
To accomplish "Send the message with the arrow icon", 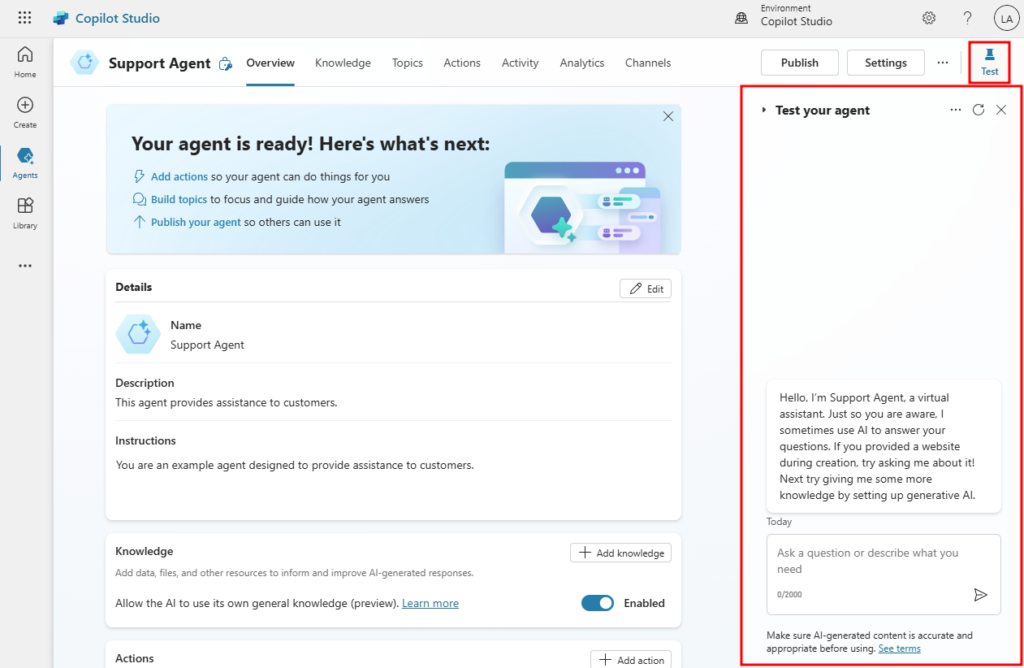I will click(980, 594).
